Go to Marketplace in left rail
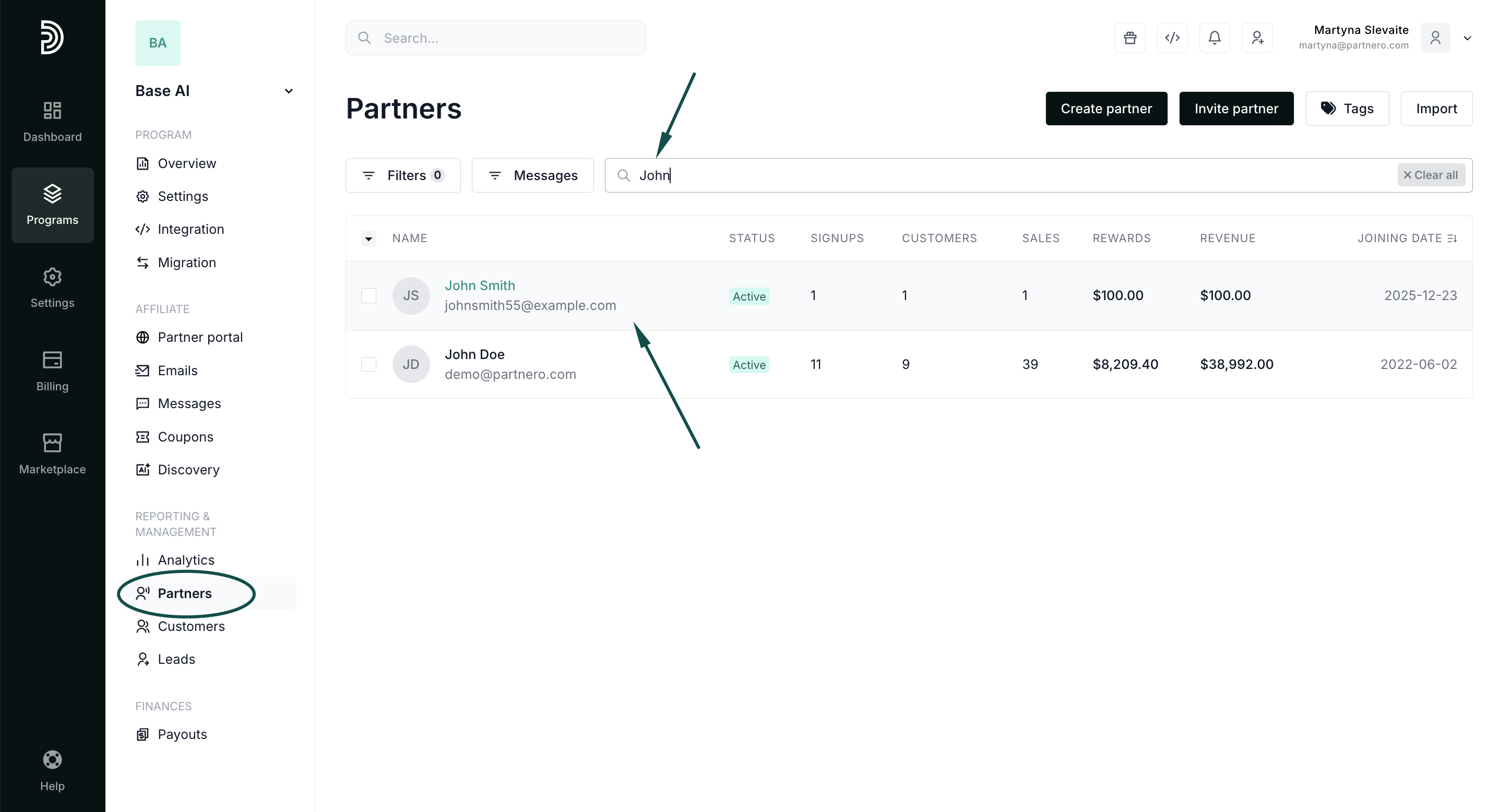 [52, 453]
